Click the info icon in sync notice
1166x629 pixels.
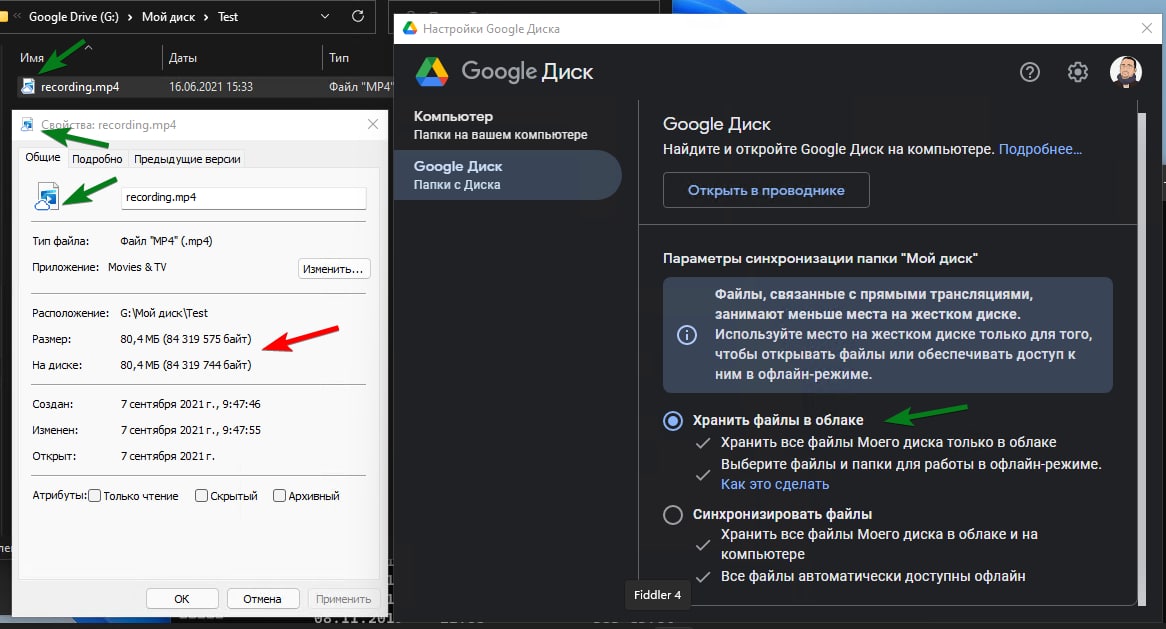pyautogui.click(x=686, y=335)
